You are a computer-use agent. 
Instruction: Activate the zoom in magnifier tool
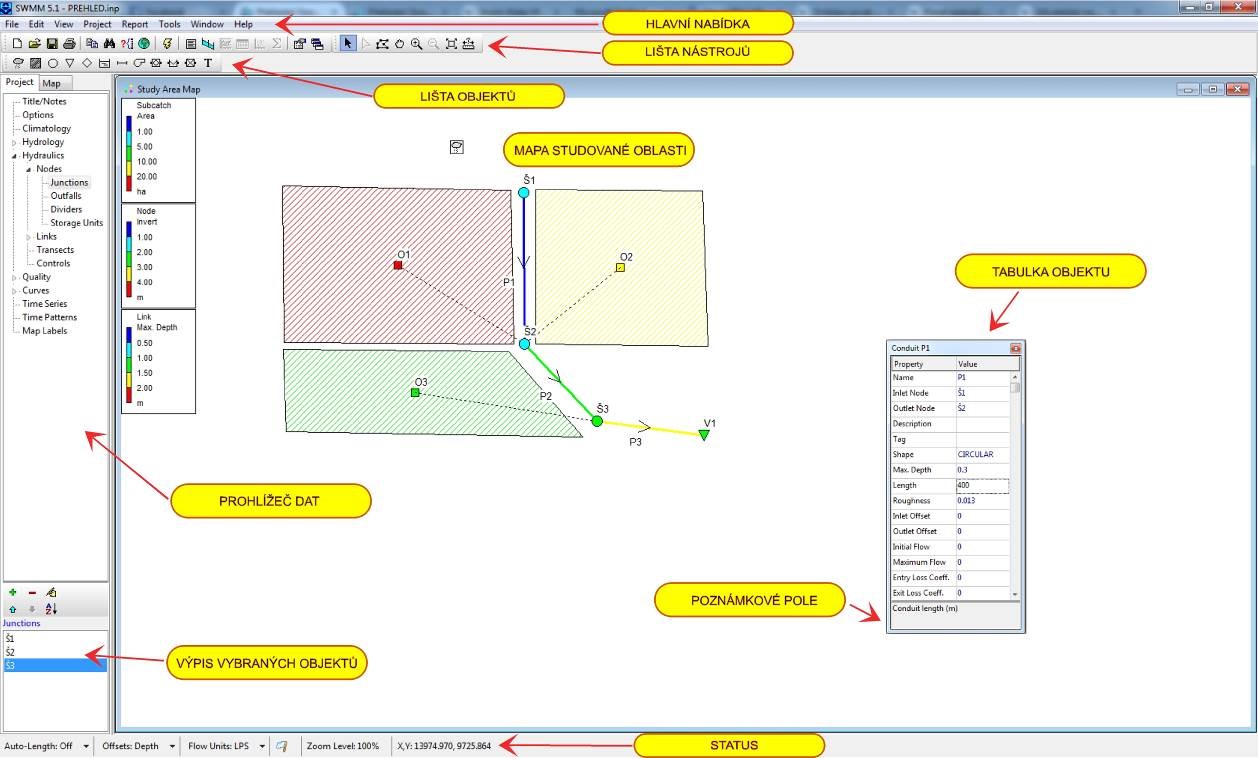click(x=416, y=44)
